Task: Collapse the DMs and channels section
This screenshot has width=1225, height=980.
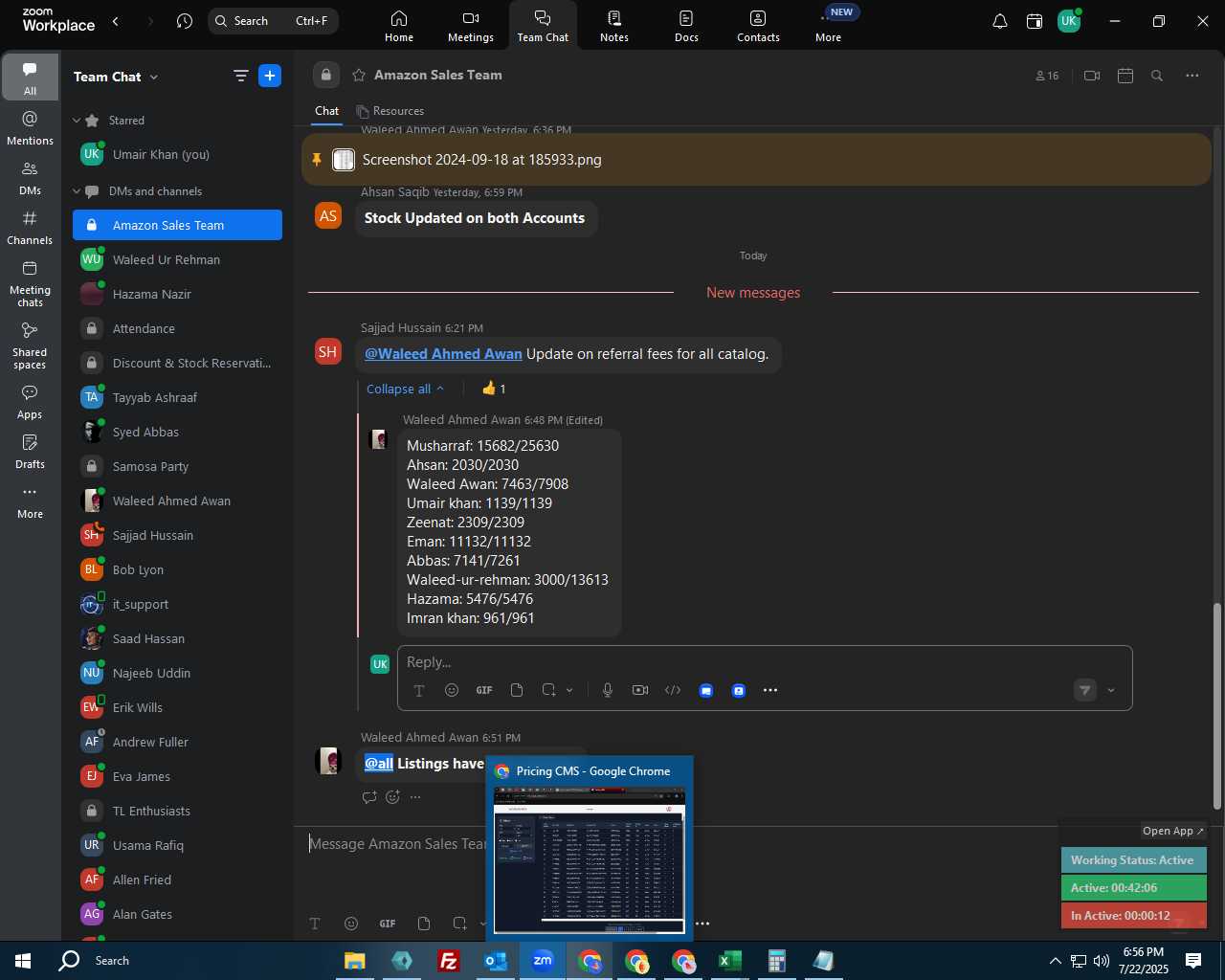Action: pos(77,191)
